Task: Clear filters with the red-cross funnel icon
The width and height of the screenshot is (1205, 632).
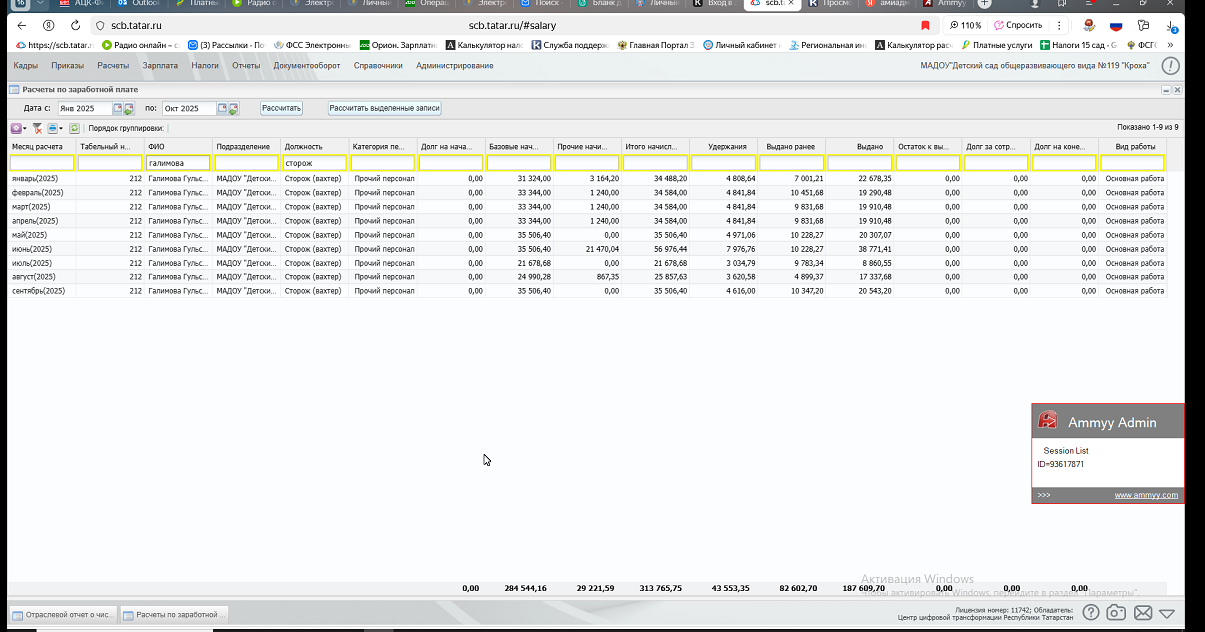Action: 37,128
